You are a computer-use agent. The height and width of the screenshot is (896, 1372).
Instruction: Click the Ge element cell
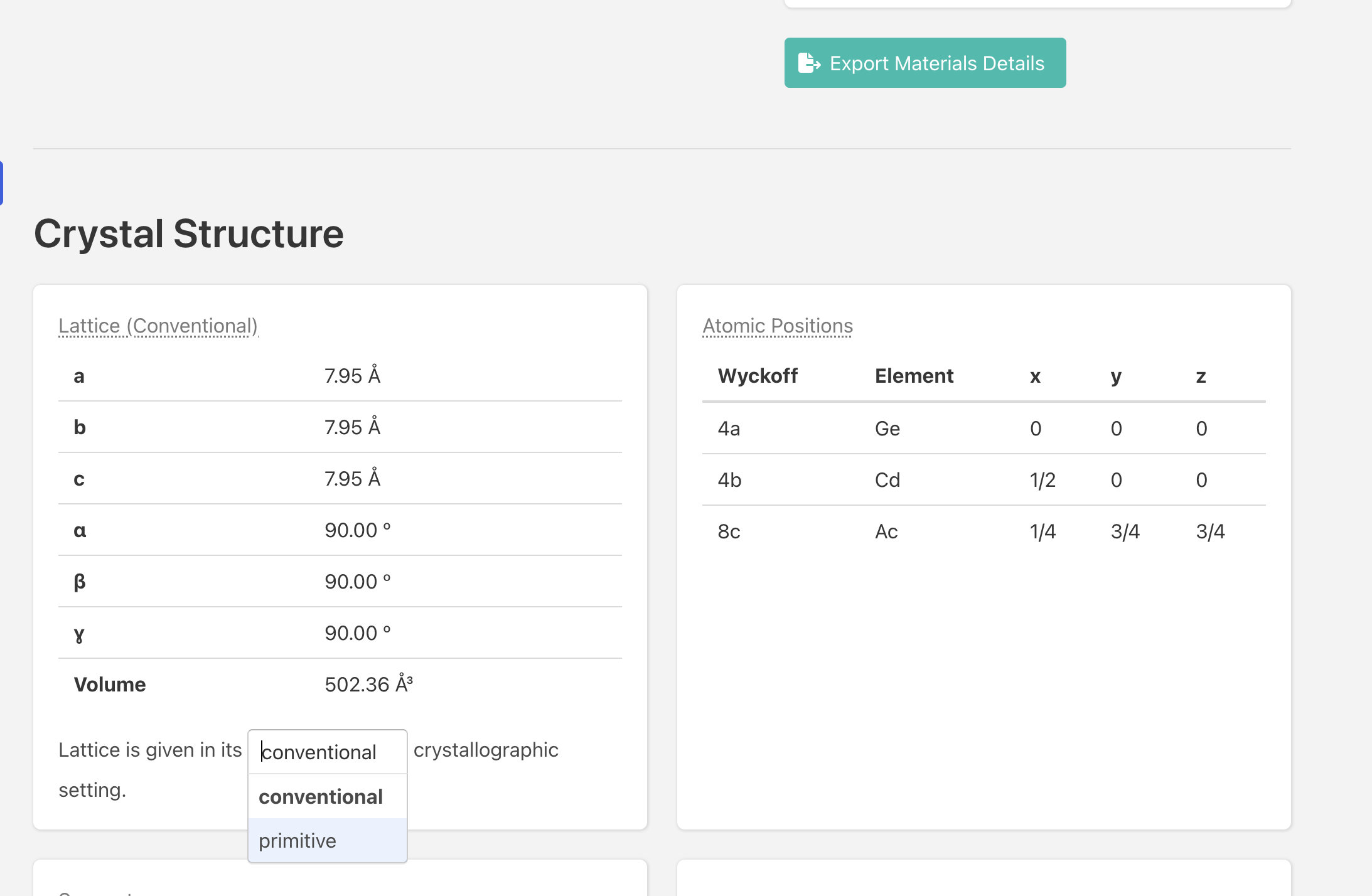[x=887, y=429]
